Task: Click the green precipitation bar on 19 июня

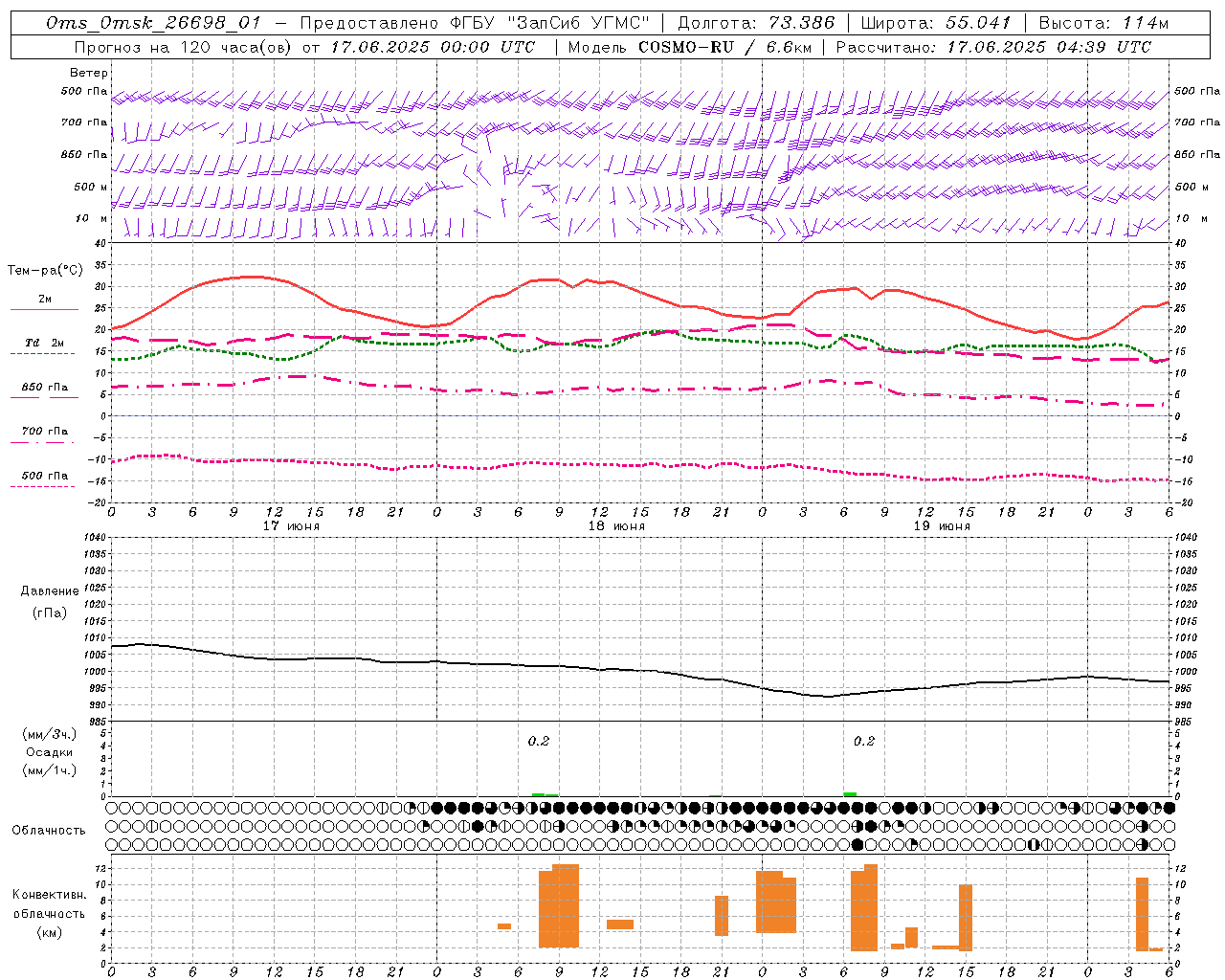Action: pyautogui.click(x=850, y=793)
